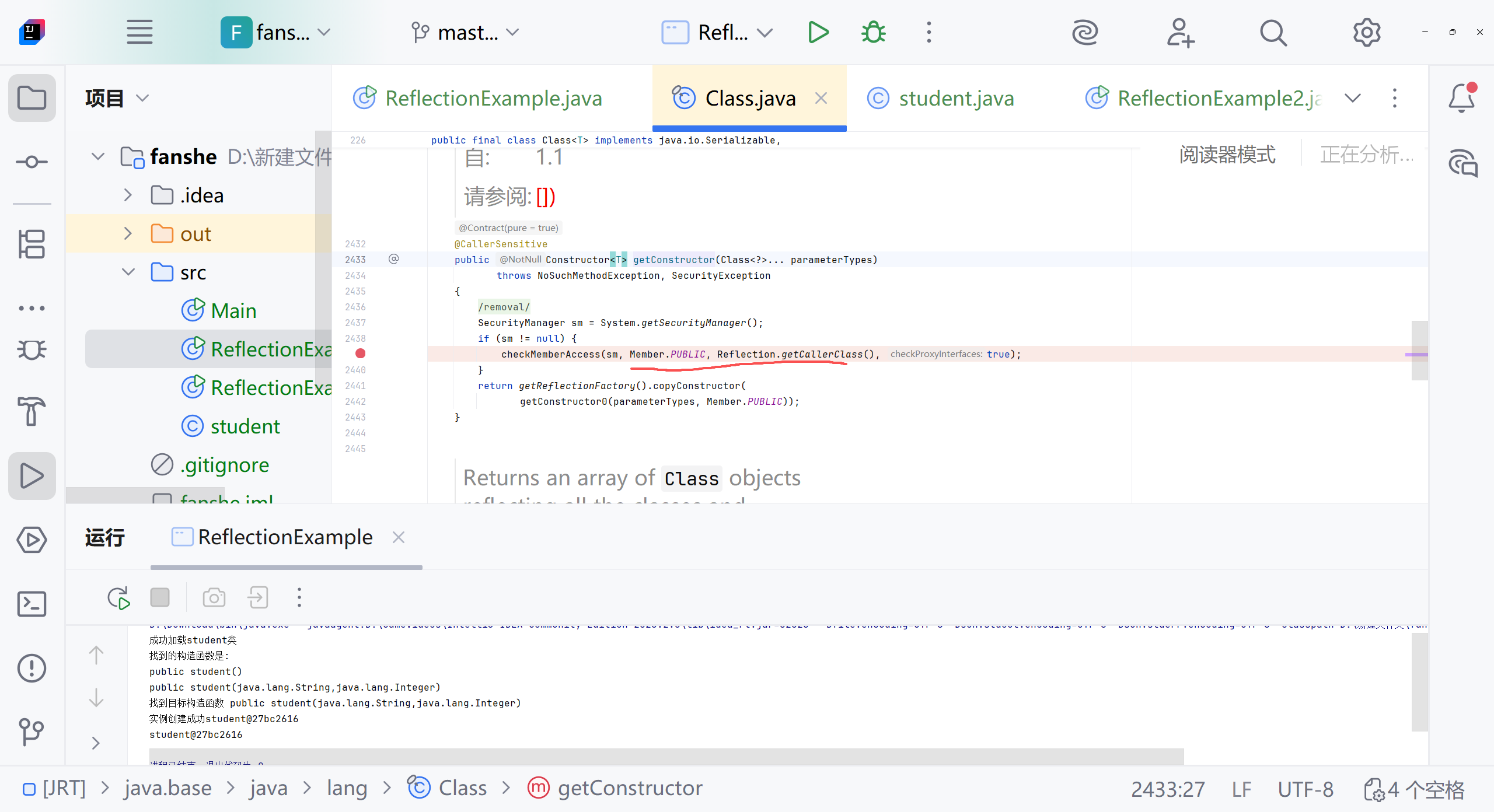Open the Build hammer tool window
Screen dimensions: 1494x812
32,411
